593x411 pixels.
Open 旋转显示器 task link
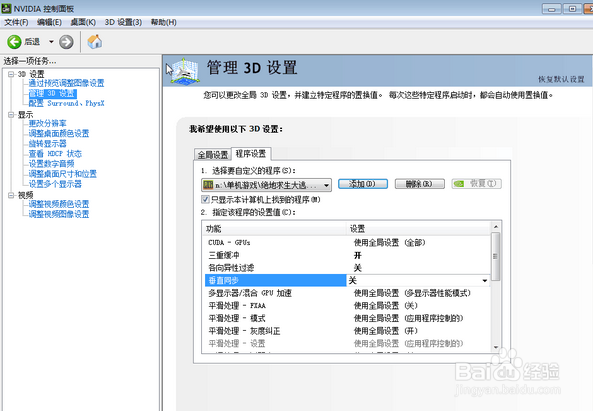(47, 144)
